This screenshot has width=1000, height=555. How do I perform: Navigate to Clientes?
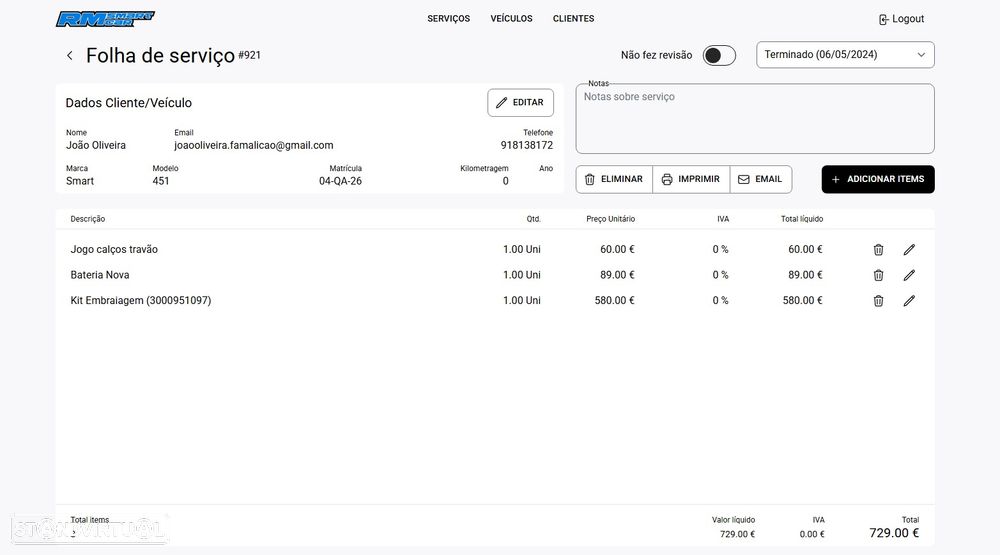573,19
